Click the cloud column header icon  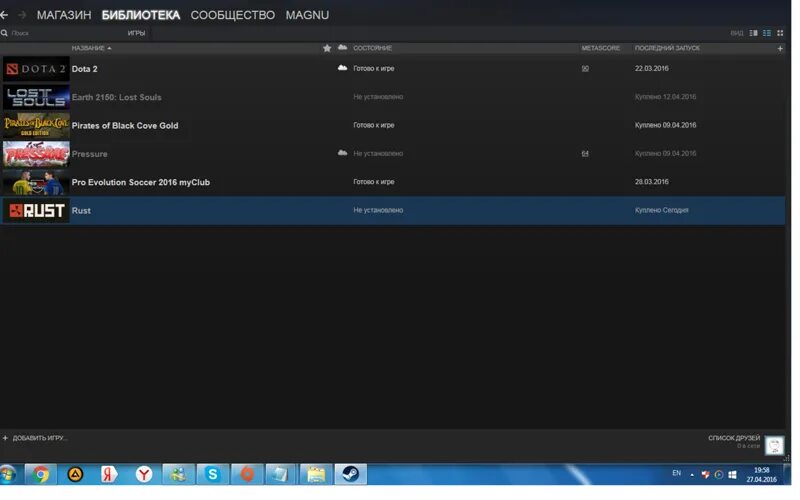(x=342, y=47)
